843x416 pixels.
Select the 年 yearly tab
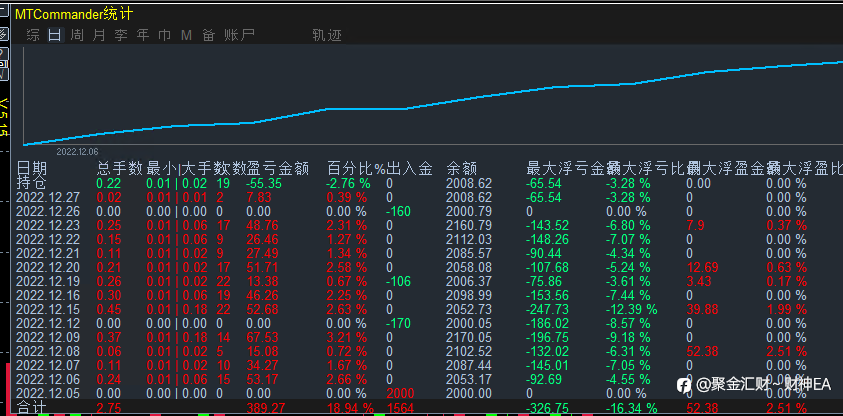click(142, 35)
